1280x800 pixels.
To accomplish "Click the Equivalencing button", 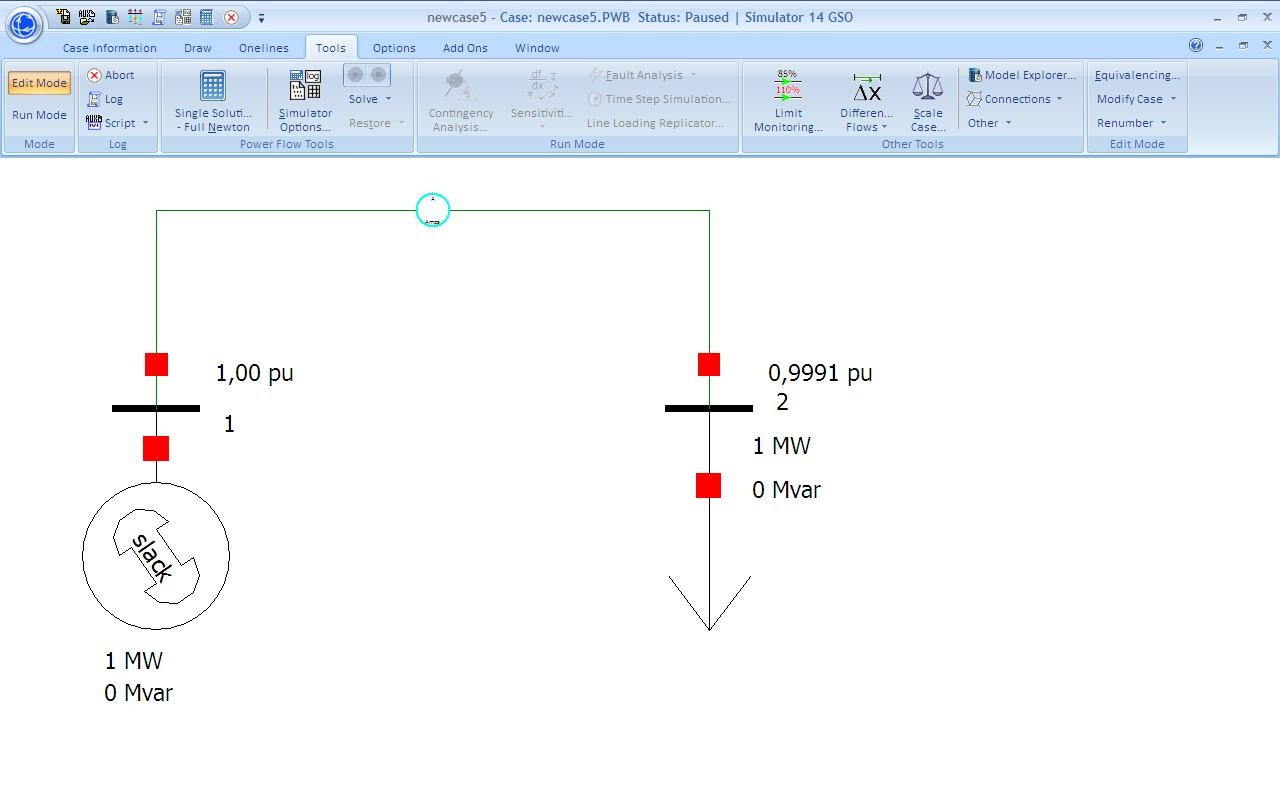I will [x=1137, y=75].
